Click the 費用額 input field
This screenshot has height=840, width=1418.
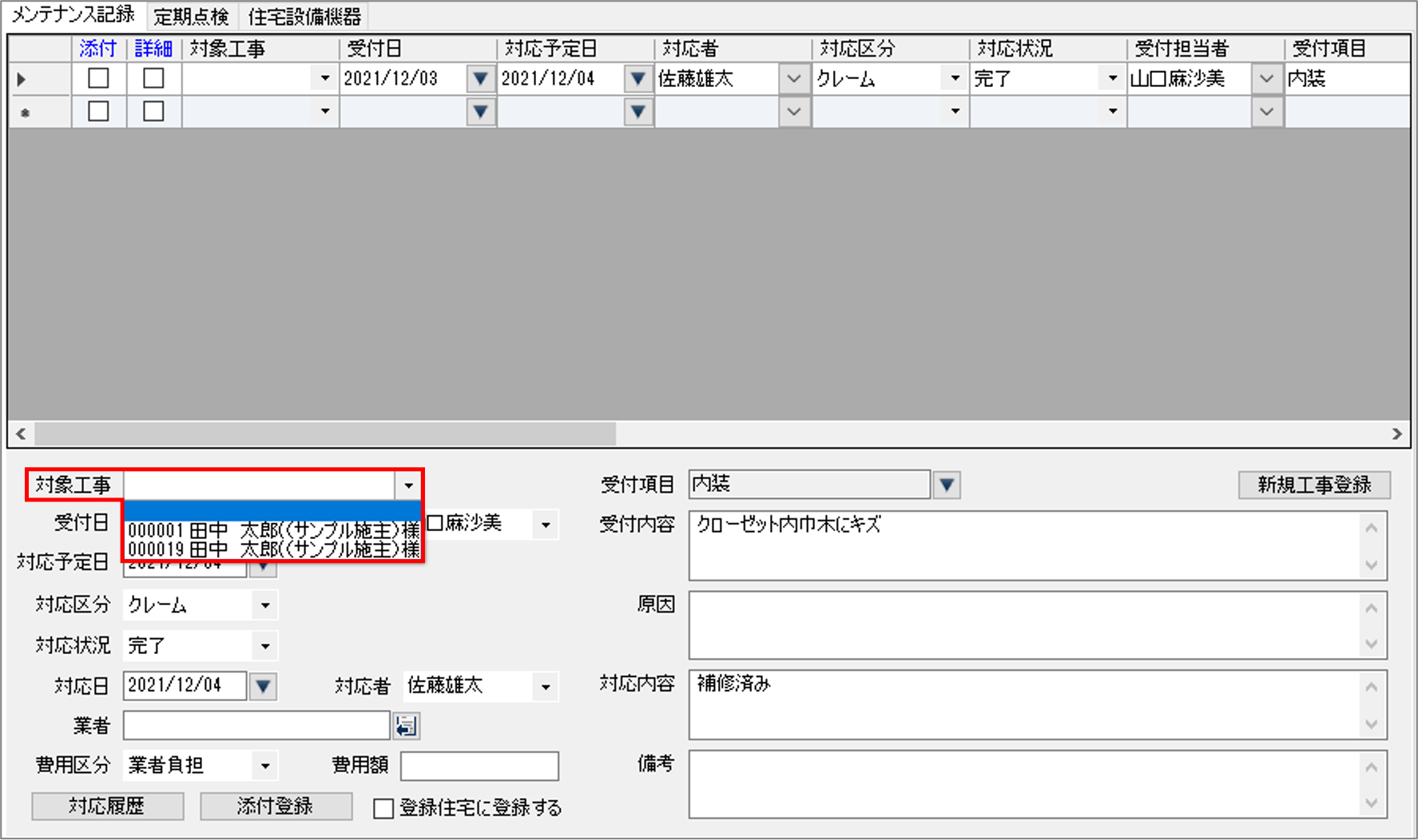479,766
